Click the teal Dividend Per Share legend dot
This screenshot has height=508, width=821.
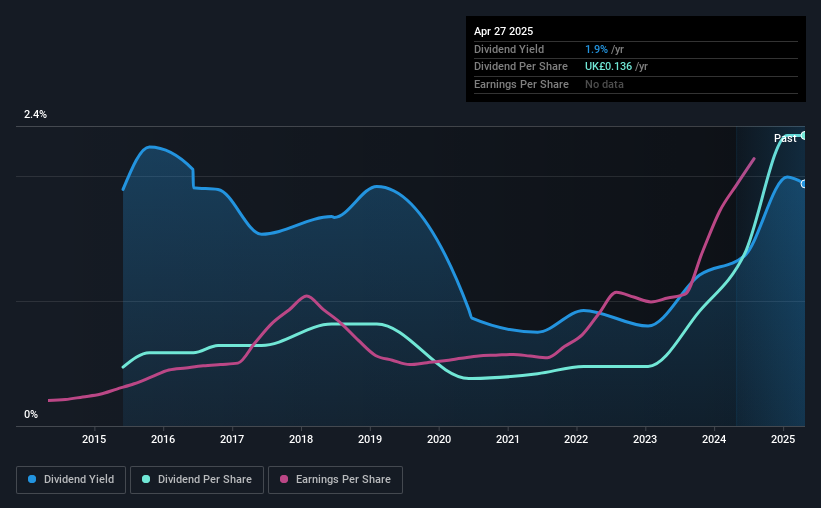[146, 479]
